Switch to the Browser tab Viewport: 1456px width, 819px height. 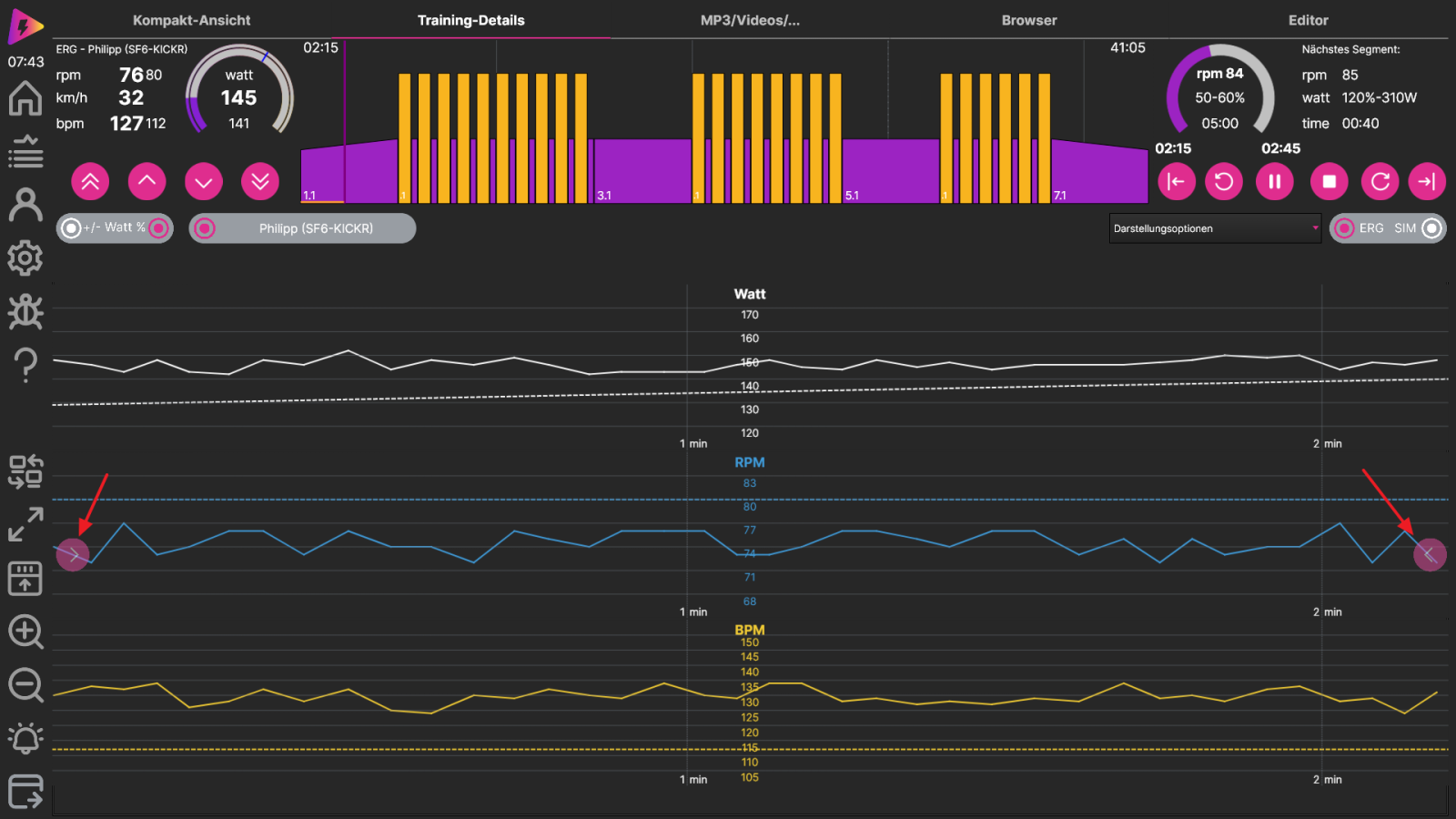(x=1029, y=20)
